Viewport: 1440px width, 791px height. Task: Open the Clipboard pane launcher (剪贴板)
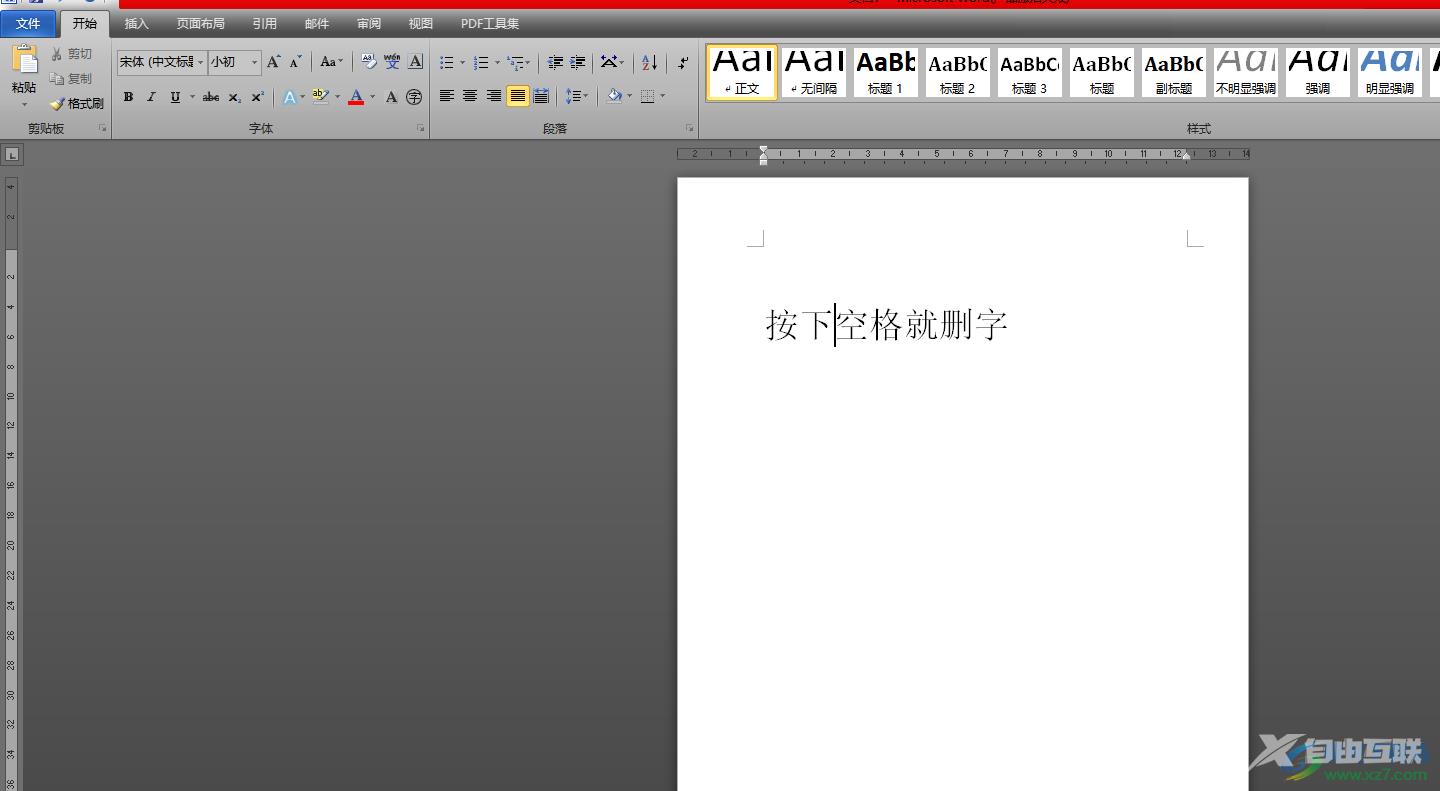[102, 129]
